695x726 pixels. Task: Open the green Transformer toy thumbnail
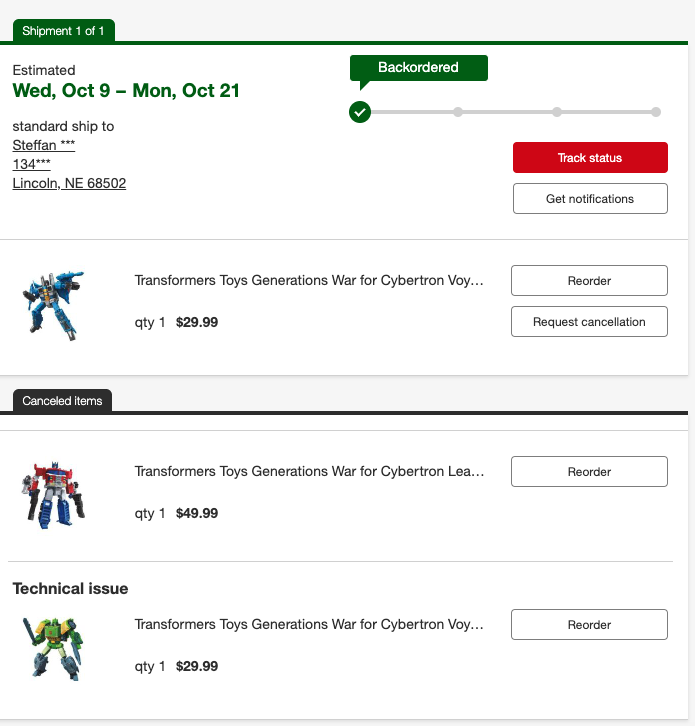pyautogui.click(x=55, y=646)
